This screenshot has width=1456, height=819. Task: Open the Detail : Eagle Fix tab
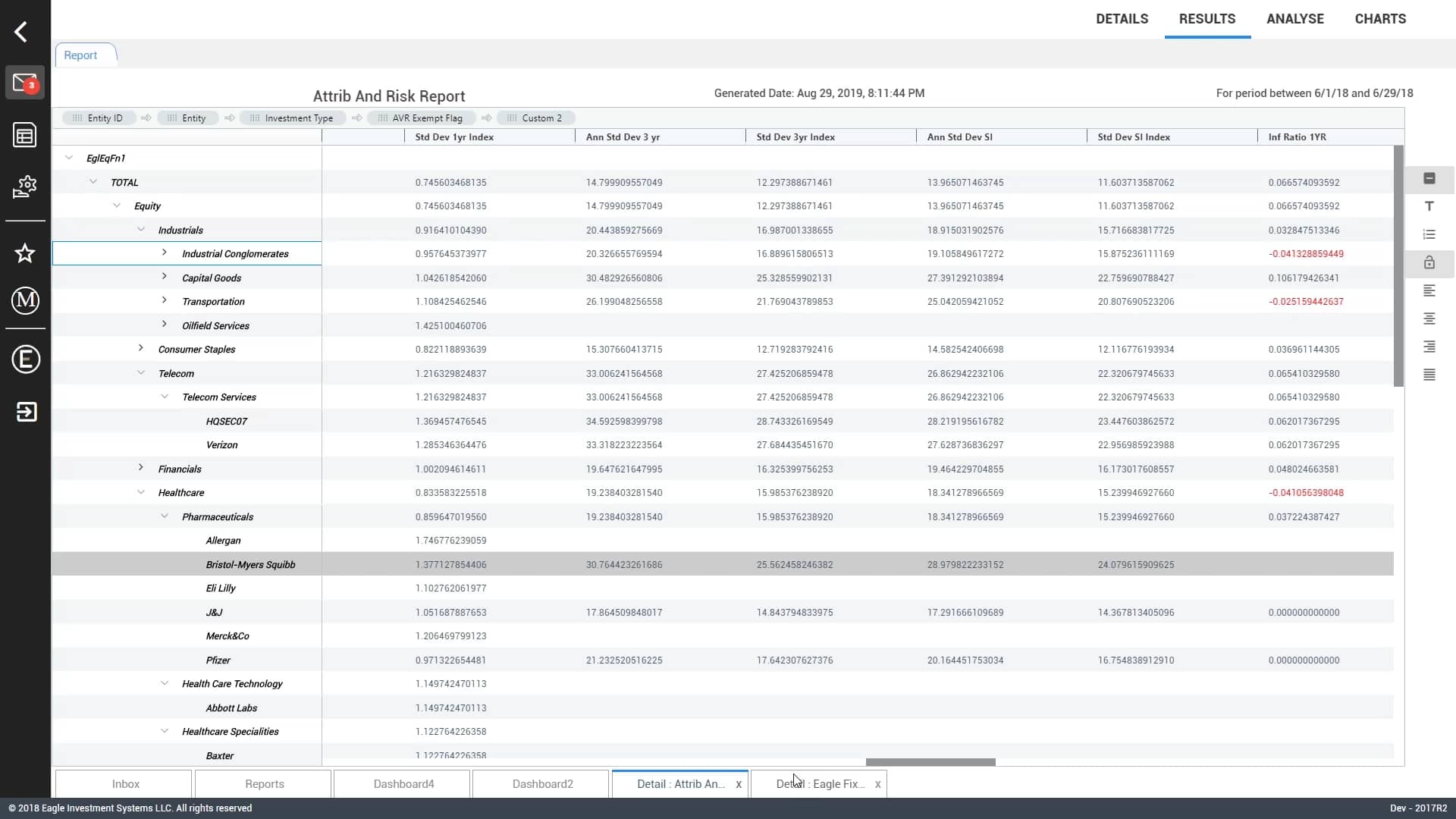coord(820,784)
